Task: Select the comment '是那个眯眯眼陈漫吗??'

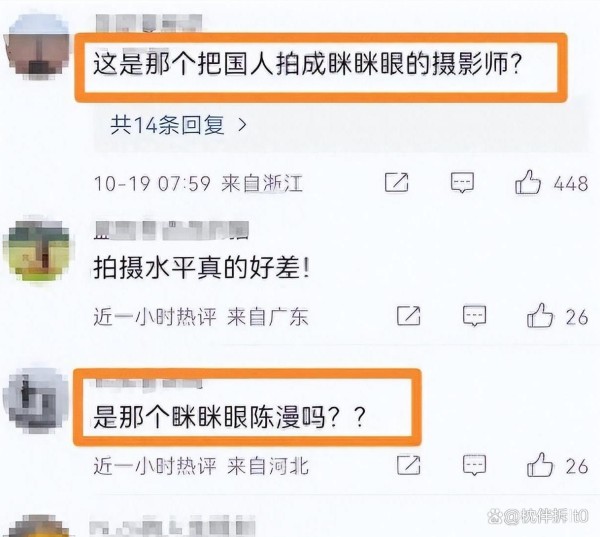Action: coord(229,416)
